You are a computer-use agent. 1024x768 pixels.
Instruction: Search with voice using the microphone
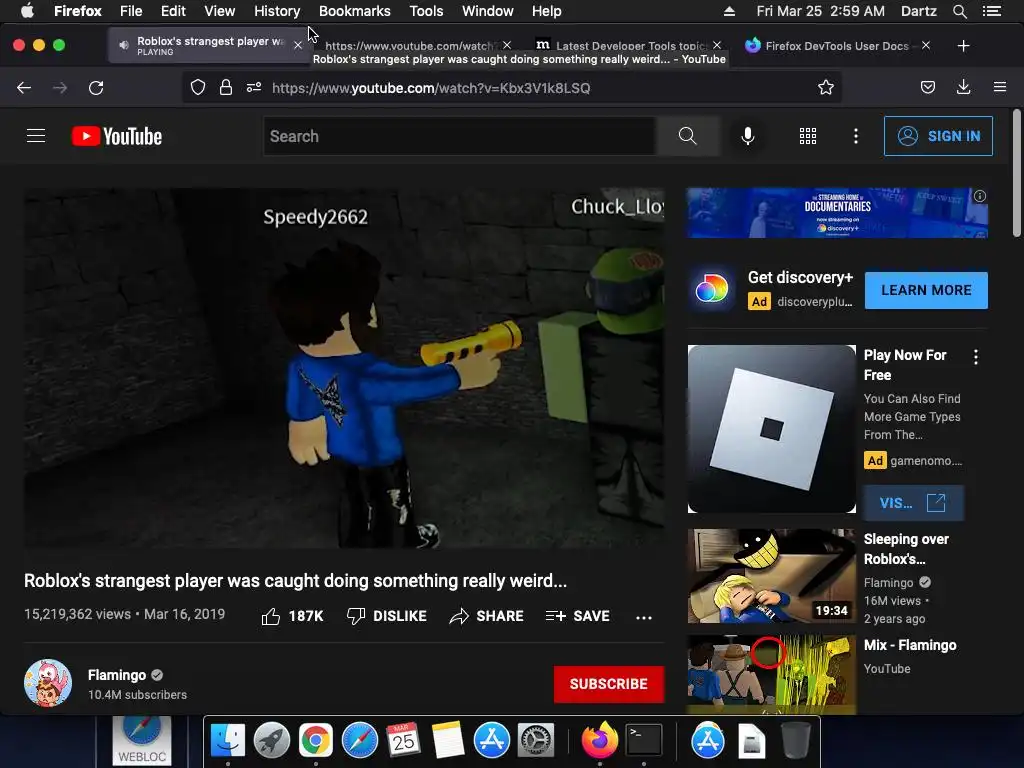[x=748, y=136]
